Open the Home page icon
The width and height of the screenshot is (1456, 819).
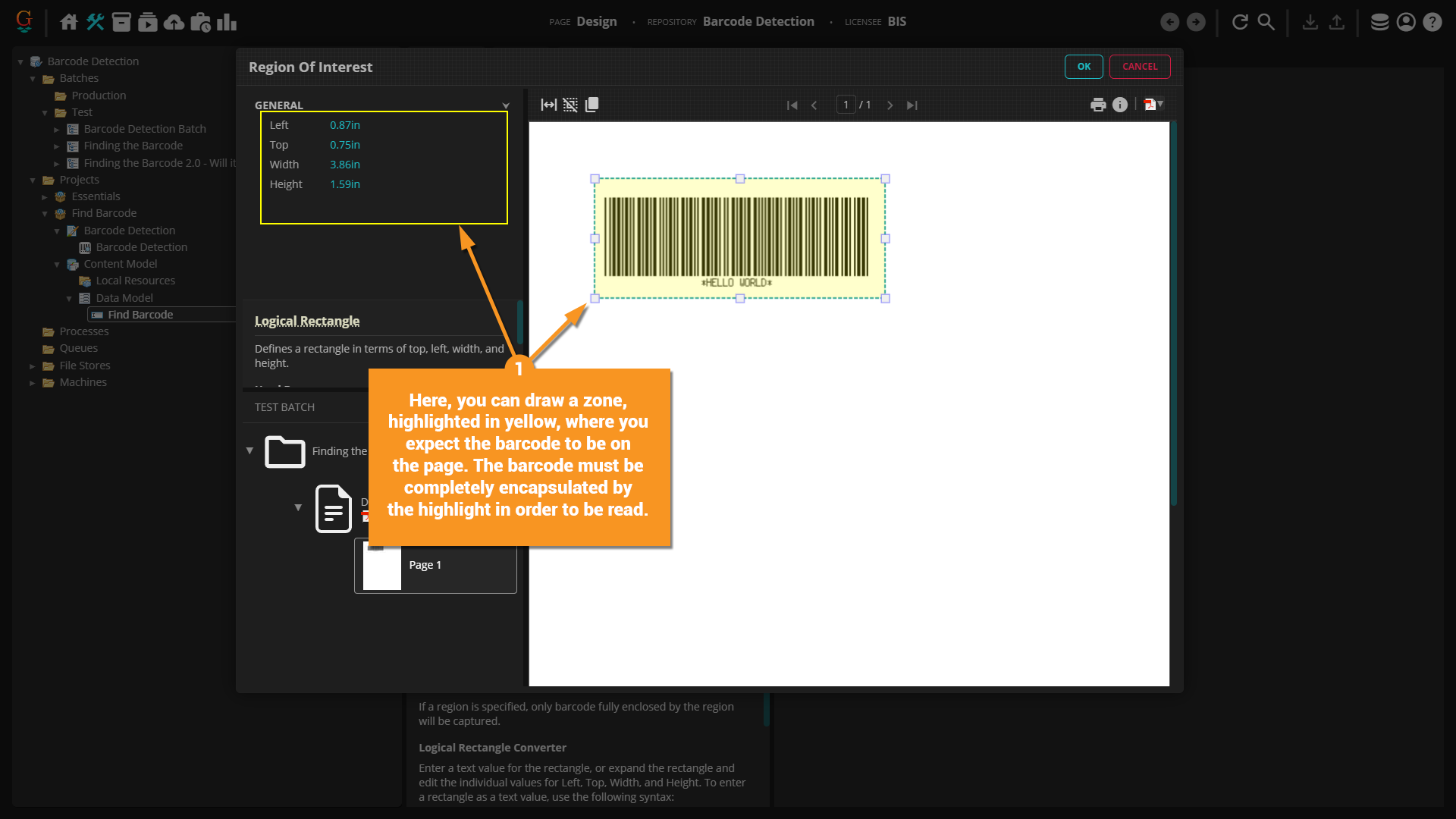pos(68,22)
